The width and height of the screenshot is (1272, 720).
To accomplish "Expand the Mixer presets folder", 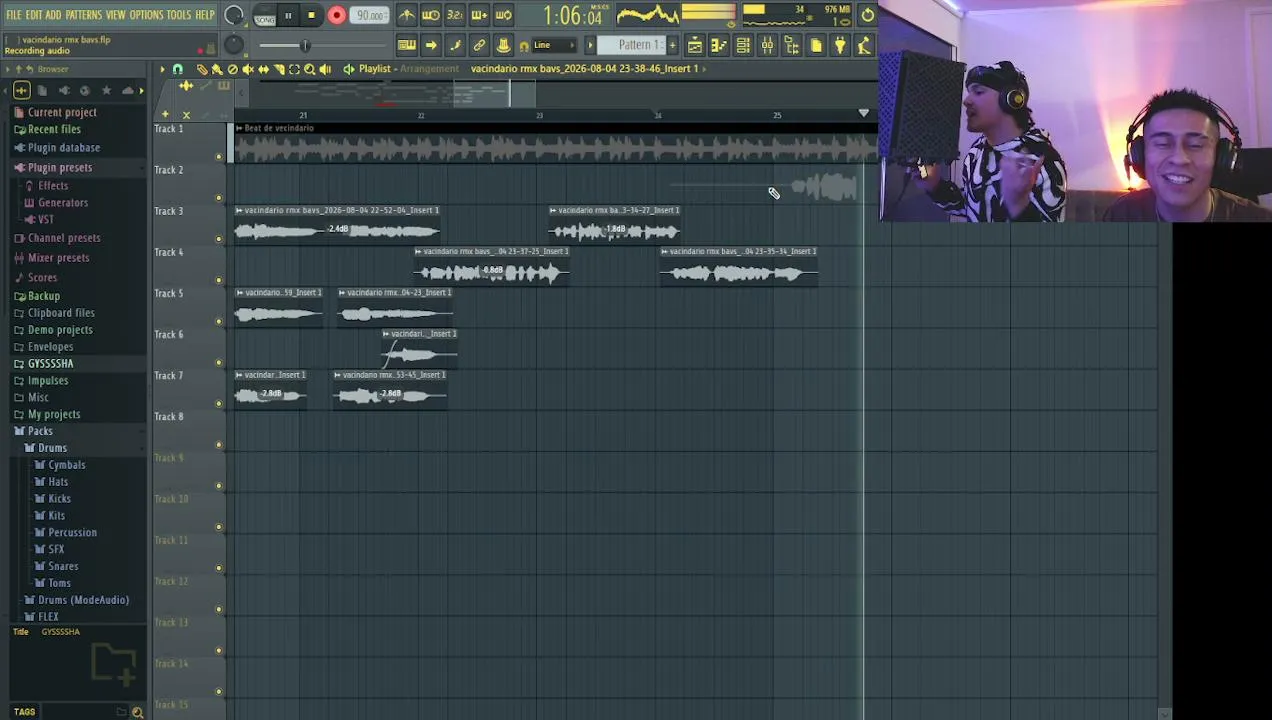I will [x=58, y=257].
